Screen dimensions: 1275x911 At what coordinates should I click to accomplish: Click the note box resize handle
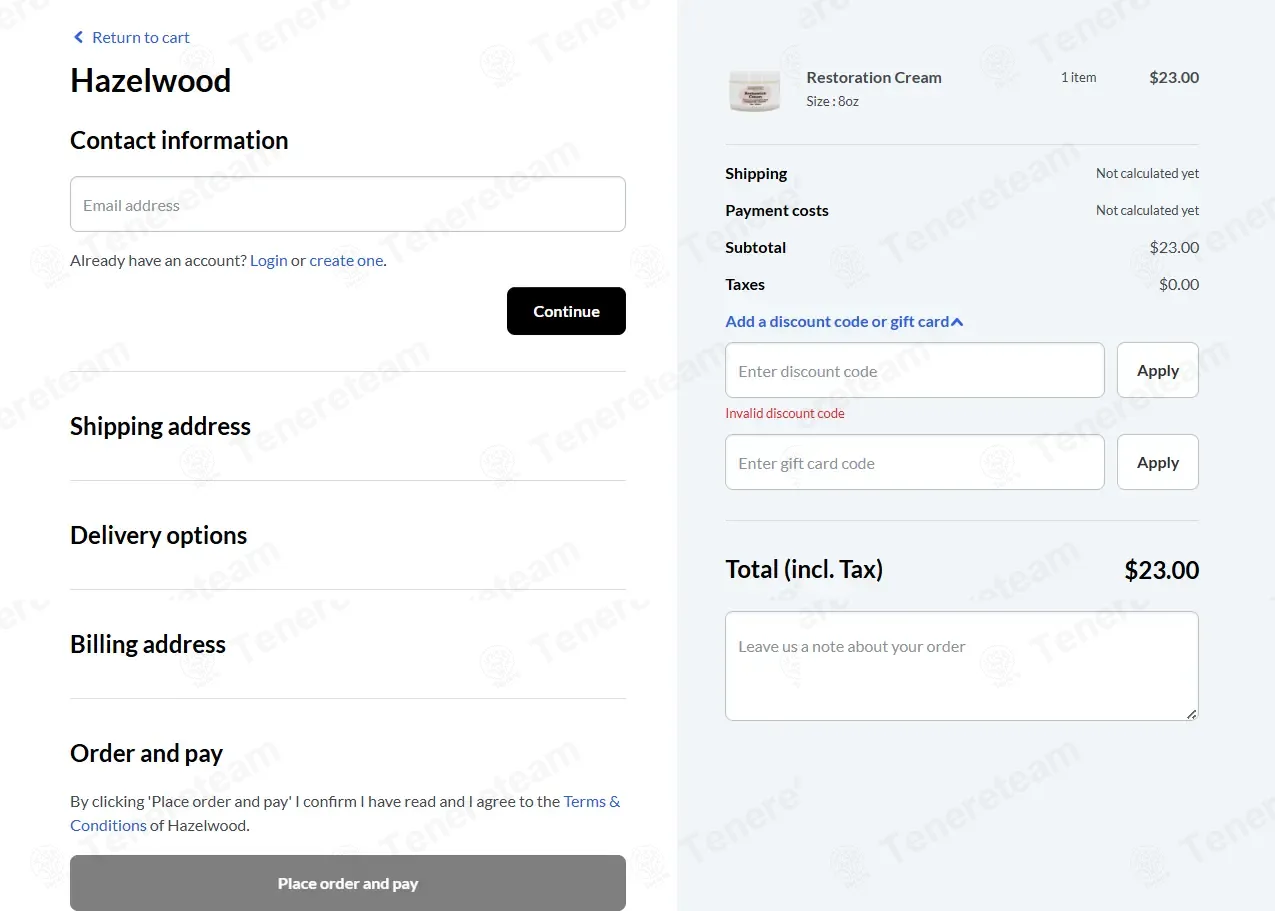(1191, 713)
